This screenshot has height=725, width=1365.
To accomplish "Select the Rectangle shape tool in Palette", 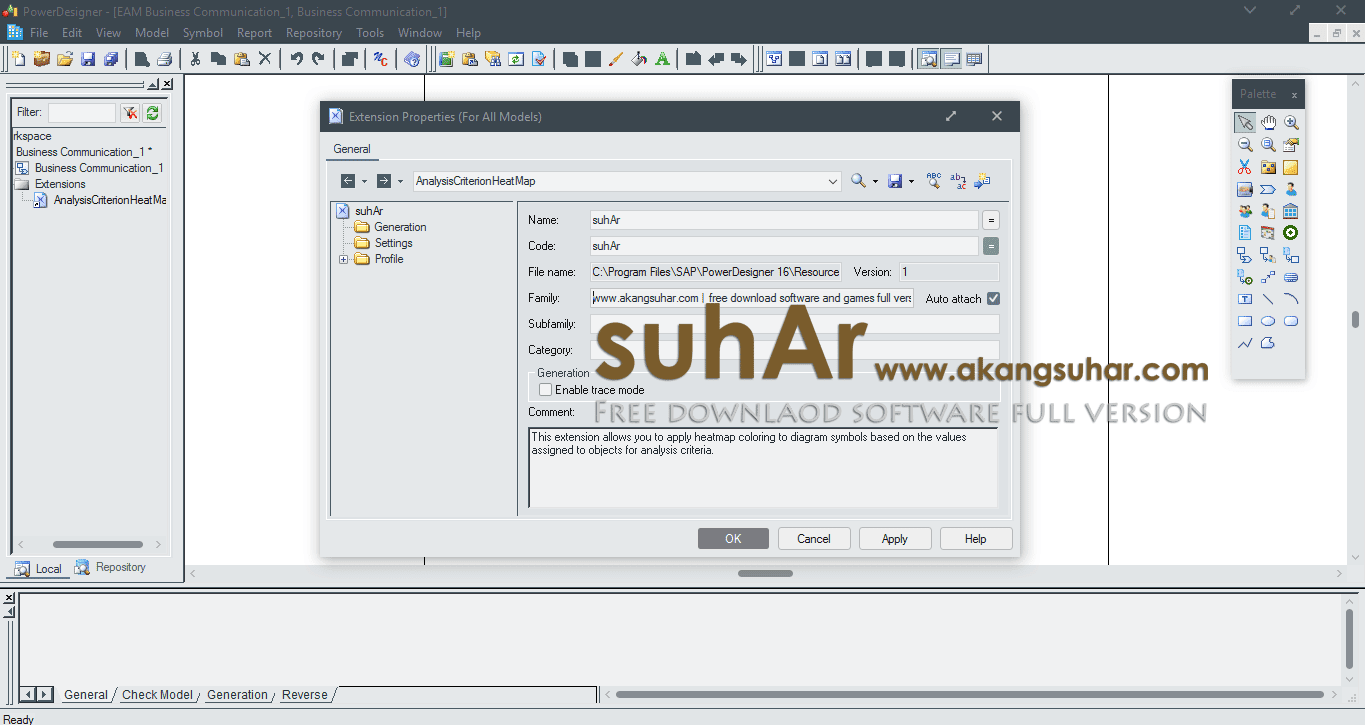I will coord(1245,321).
